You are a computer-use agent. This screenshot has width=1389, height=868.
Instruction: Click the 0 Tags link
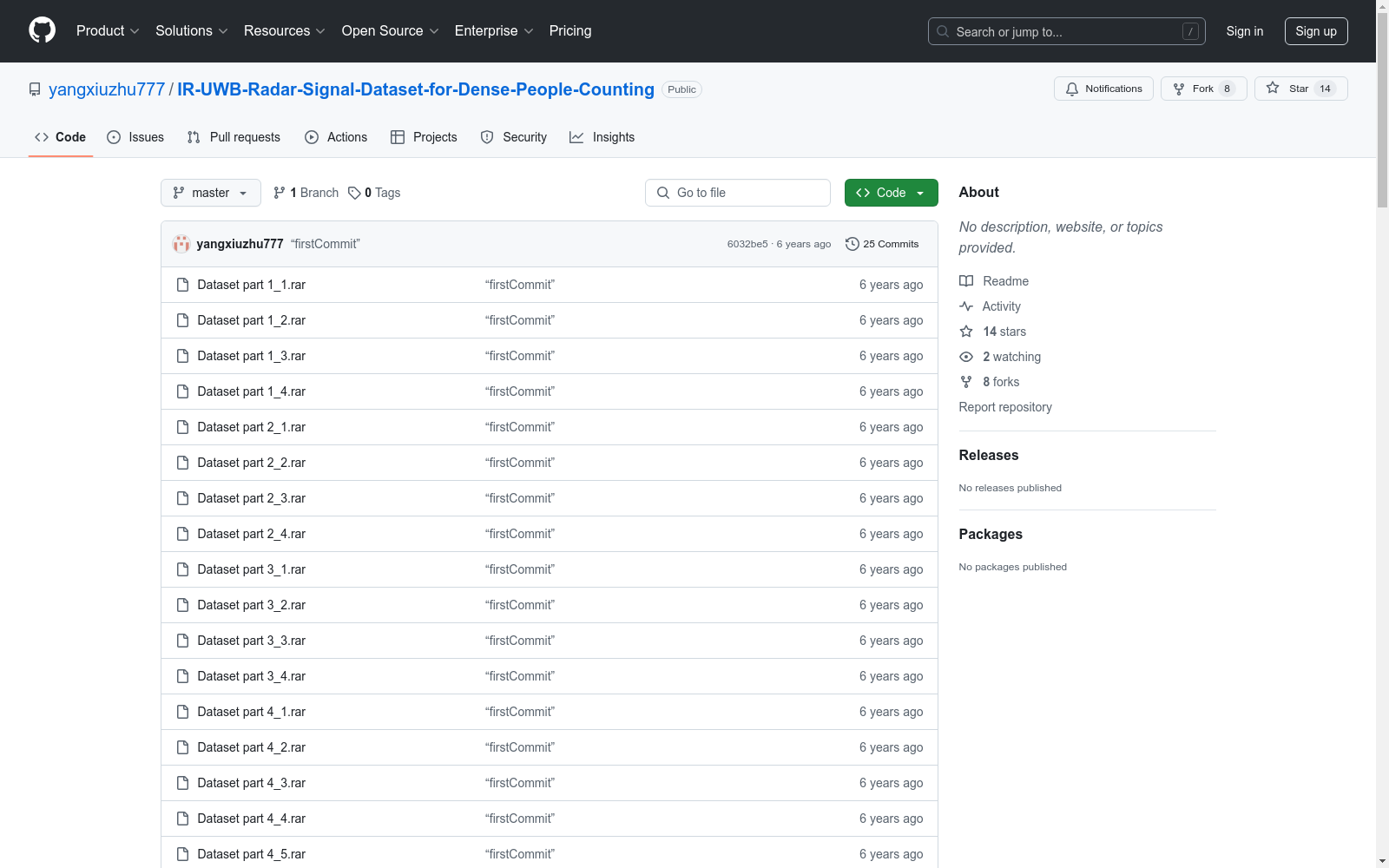click(x=374, y=193)
